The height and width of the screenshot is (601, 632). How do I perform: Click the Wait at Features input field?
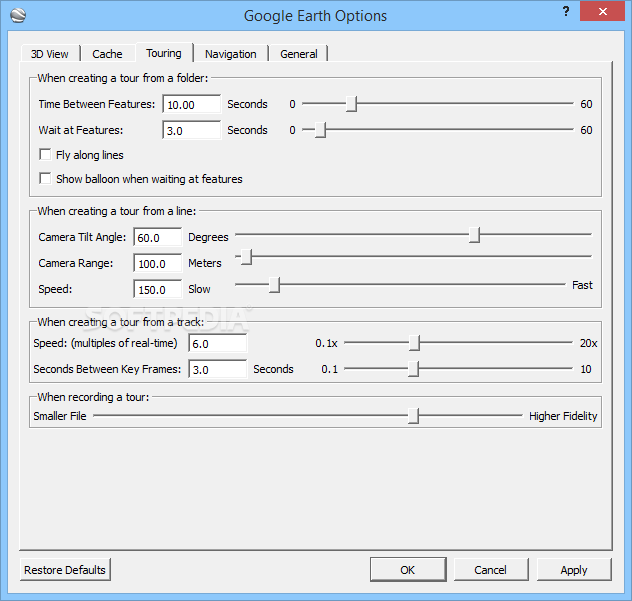[191, 130]
